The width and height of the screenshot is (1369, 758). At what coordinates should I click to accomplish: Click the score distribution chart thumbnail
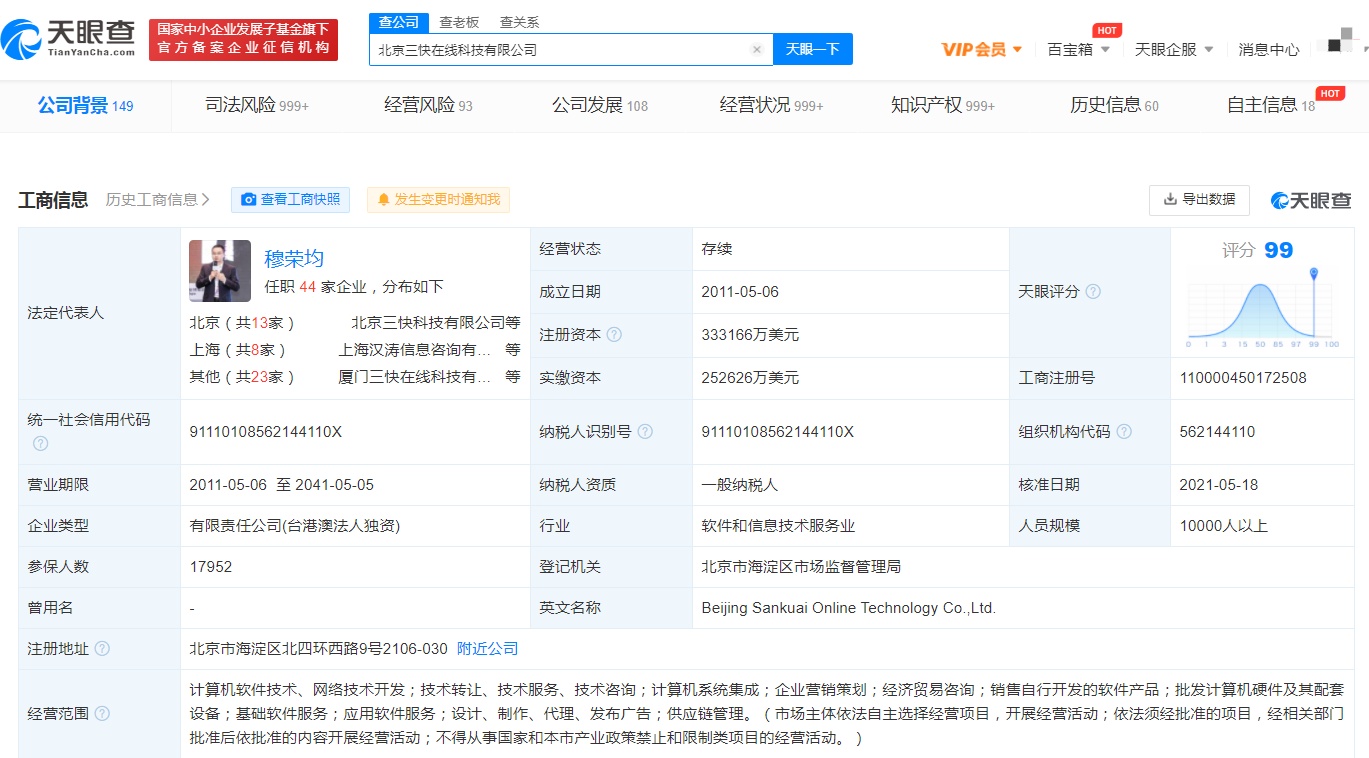tap(1263, 308)
